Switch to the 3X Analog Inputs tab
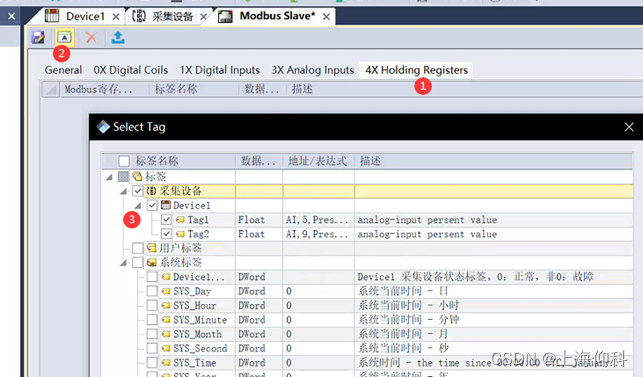This screenshot has width=643, height=377. click(312, 70)
